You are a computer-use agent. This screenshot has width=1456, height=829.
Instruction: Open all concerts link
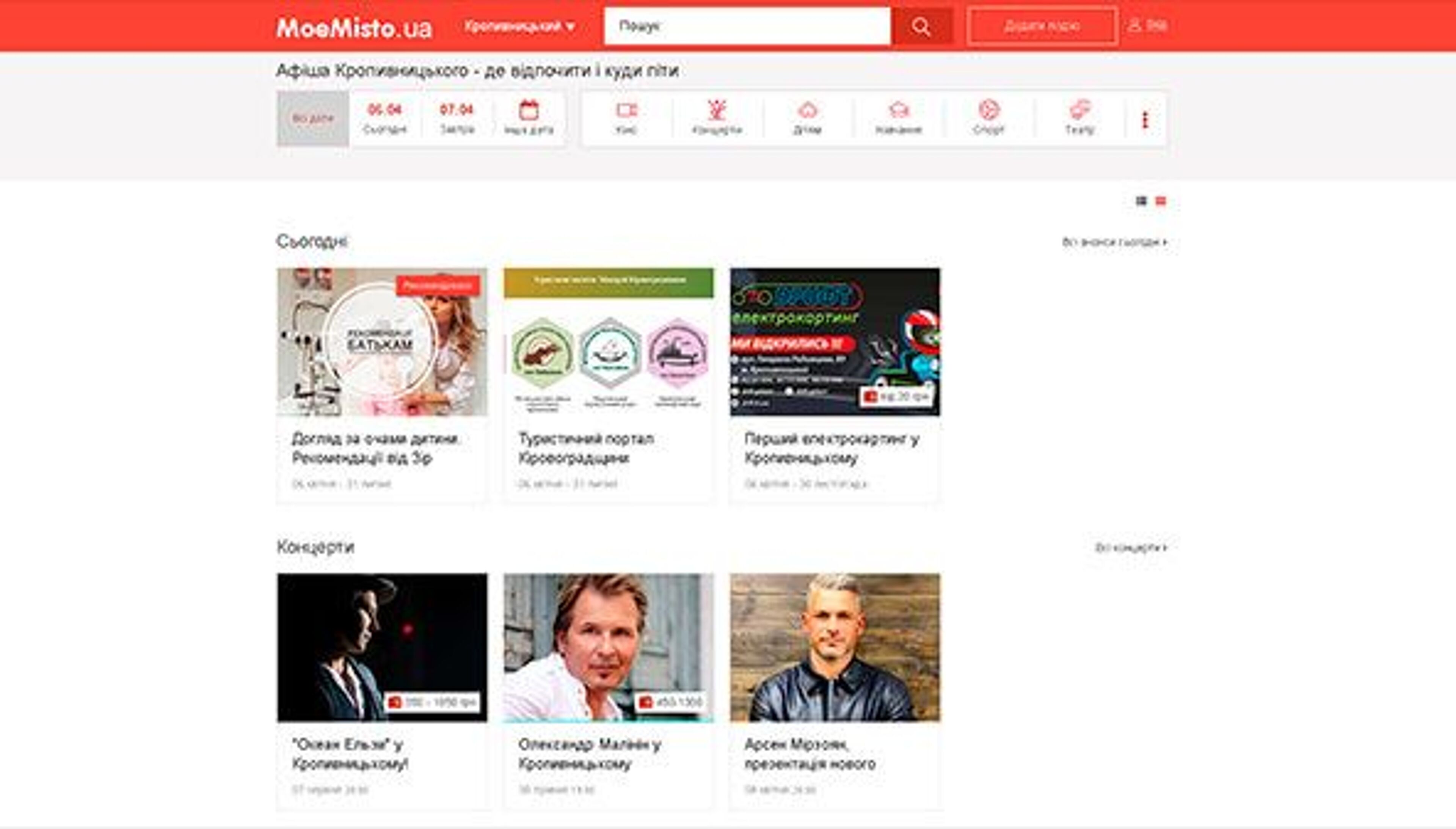(1130, 548)
